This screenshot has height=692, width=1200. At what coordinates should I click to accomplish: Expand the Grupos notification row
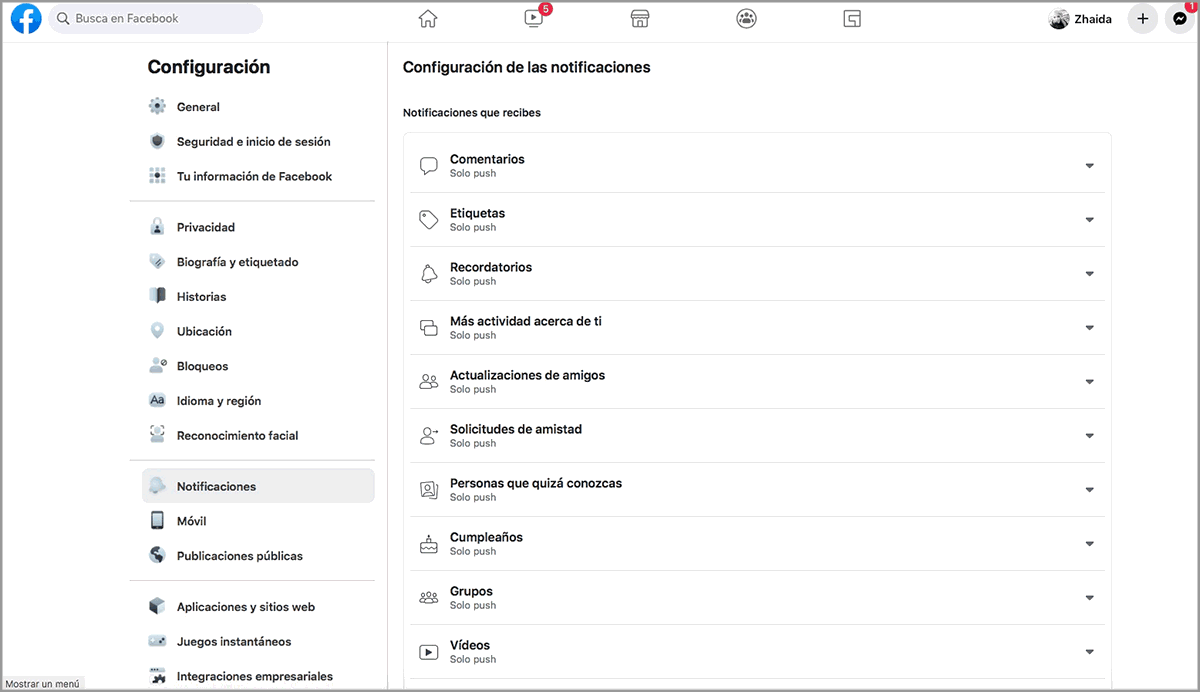(x=1089, y=598)
